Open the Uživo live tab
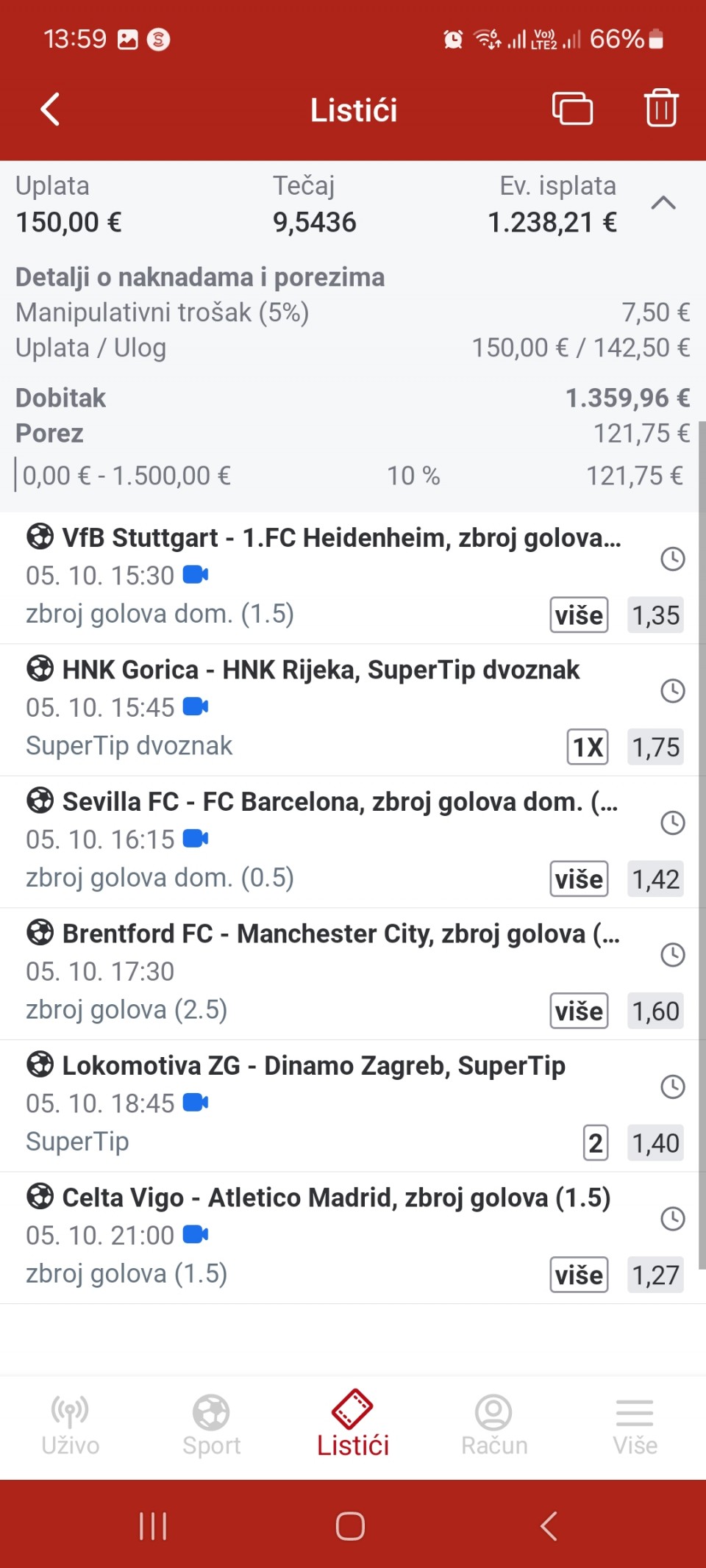This screenshot has height=1568, width=706. coord(71,1426)
